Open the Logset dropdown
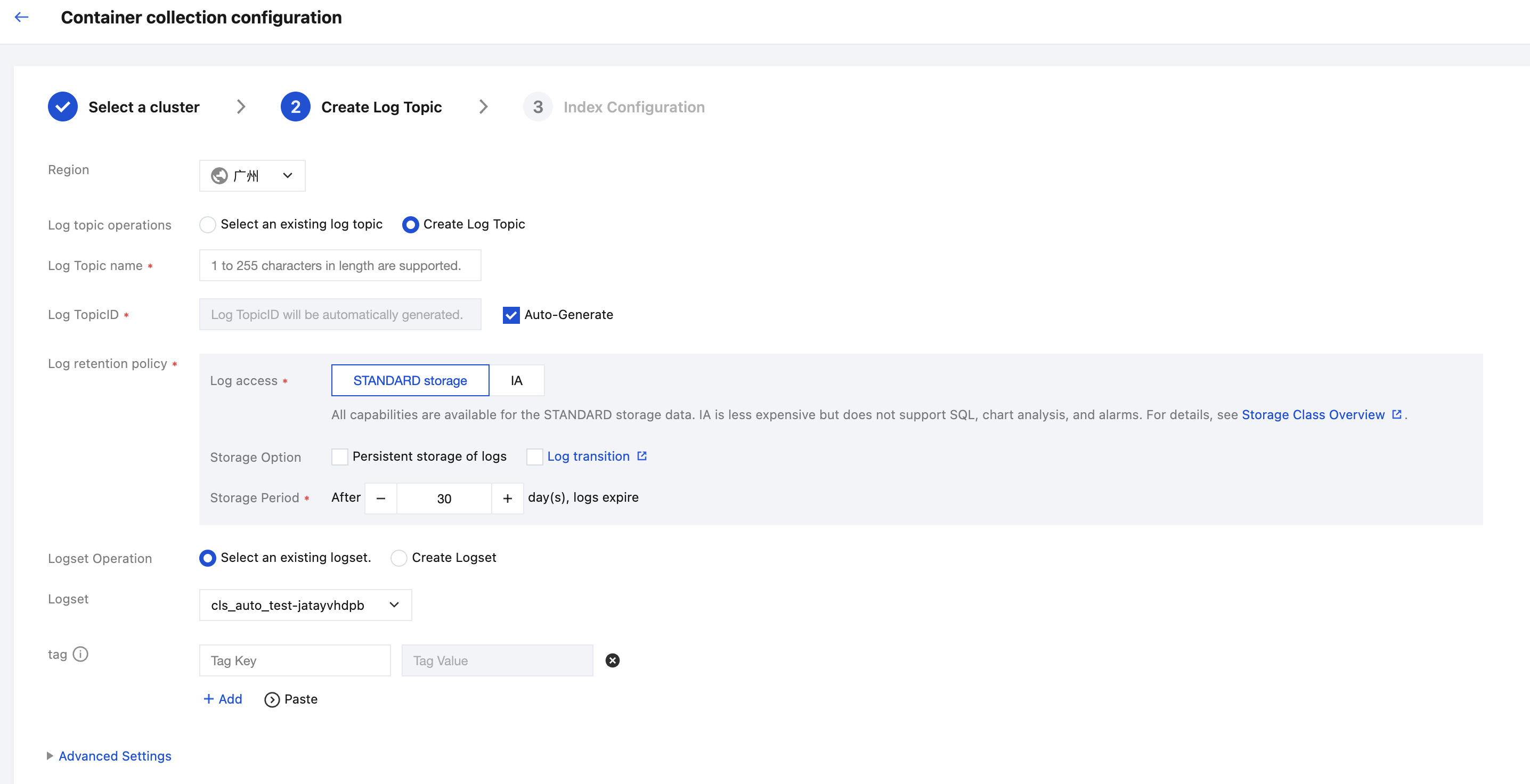Screen dimensions: 1530x784 (305, 605)
